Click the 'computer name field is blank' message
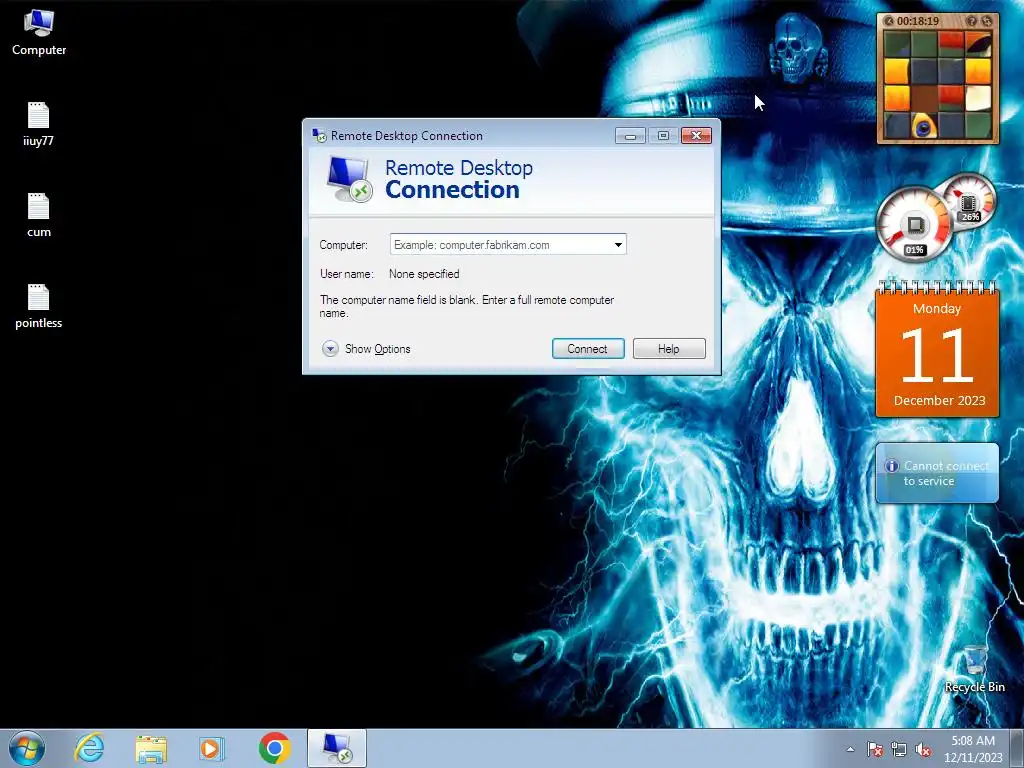The height and width of the screenshot is (768, 1024). coord(466,306)
